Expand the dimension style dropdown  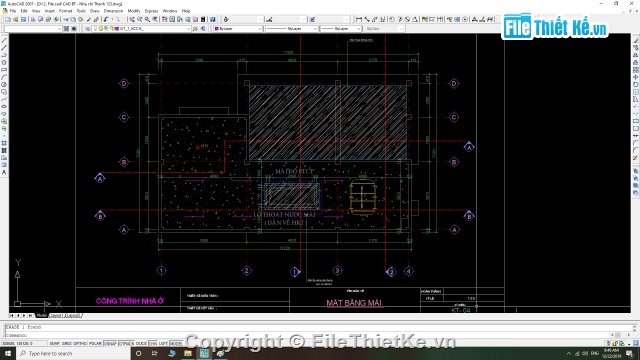[303, 19]
